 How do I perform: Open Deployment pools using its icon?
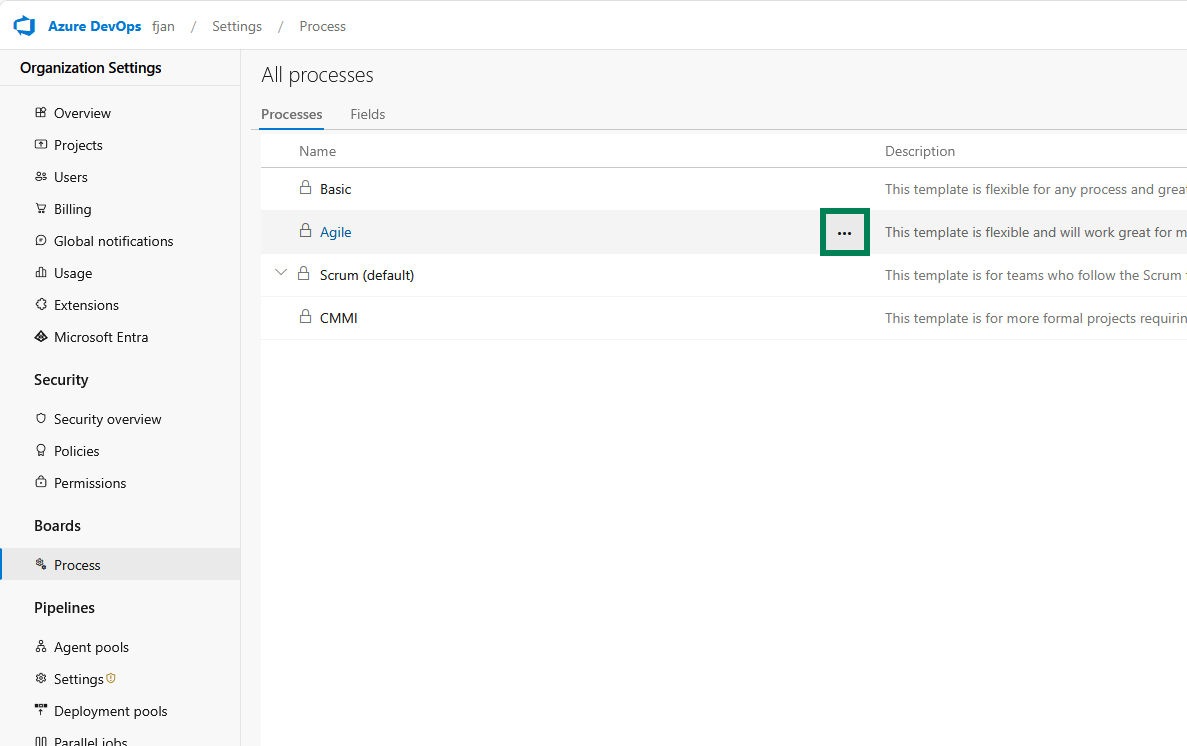40,711
